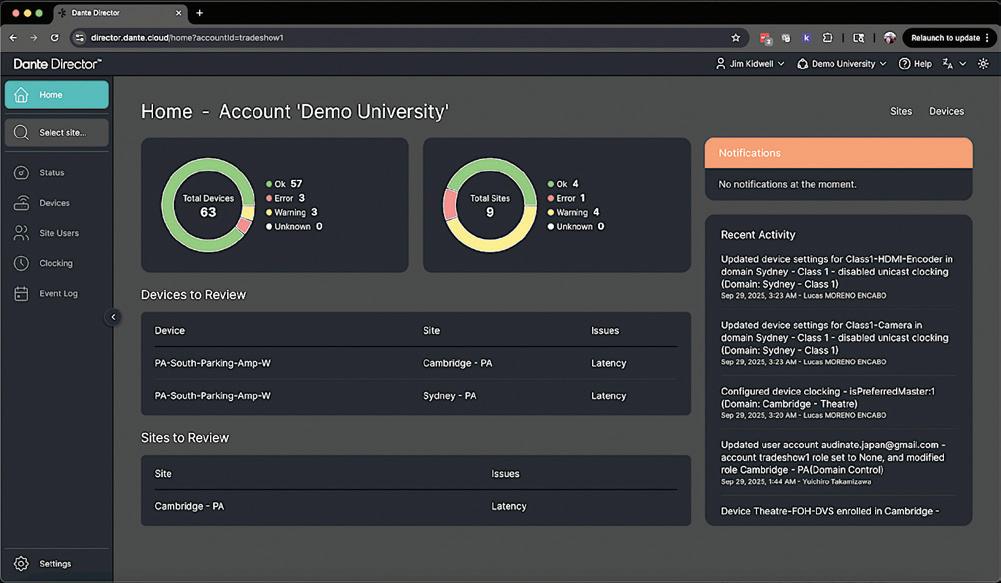Click the Total Devices donut chart

click(208, 205)
